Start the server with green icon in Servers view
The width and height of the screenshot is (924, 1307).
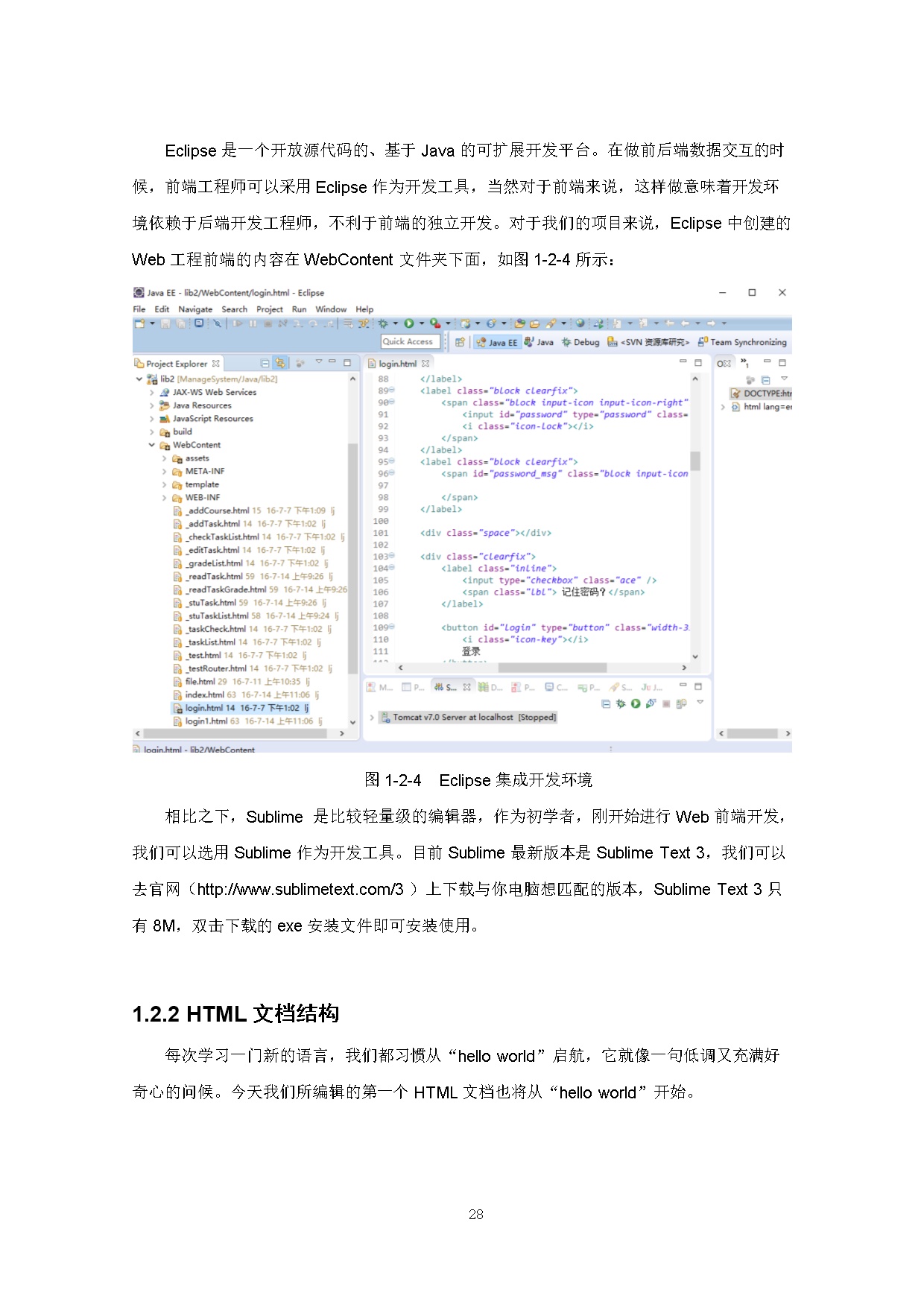pyautogui.click(x=636, y=703)
